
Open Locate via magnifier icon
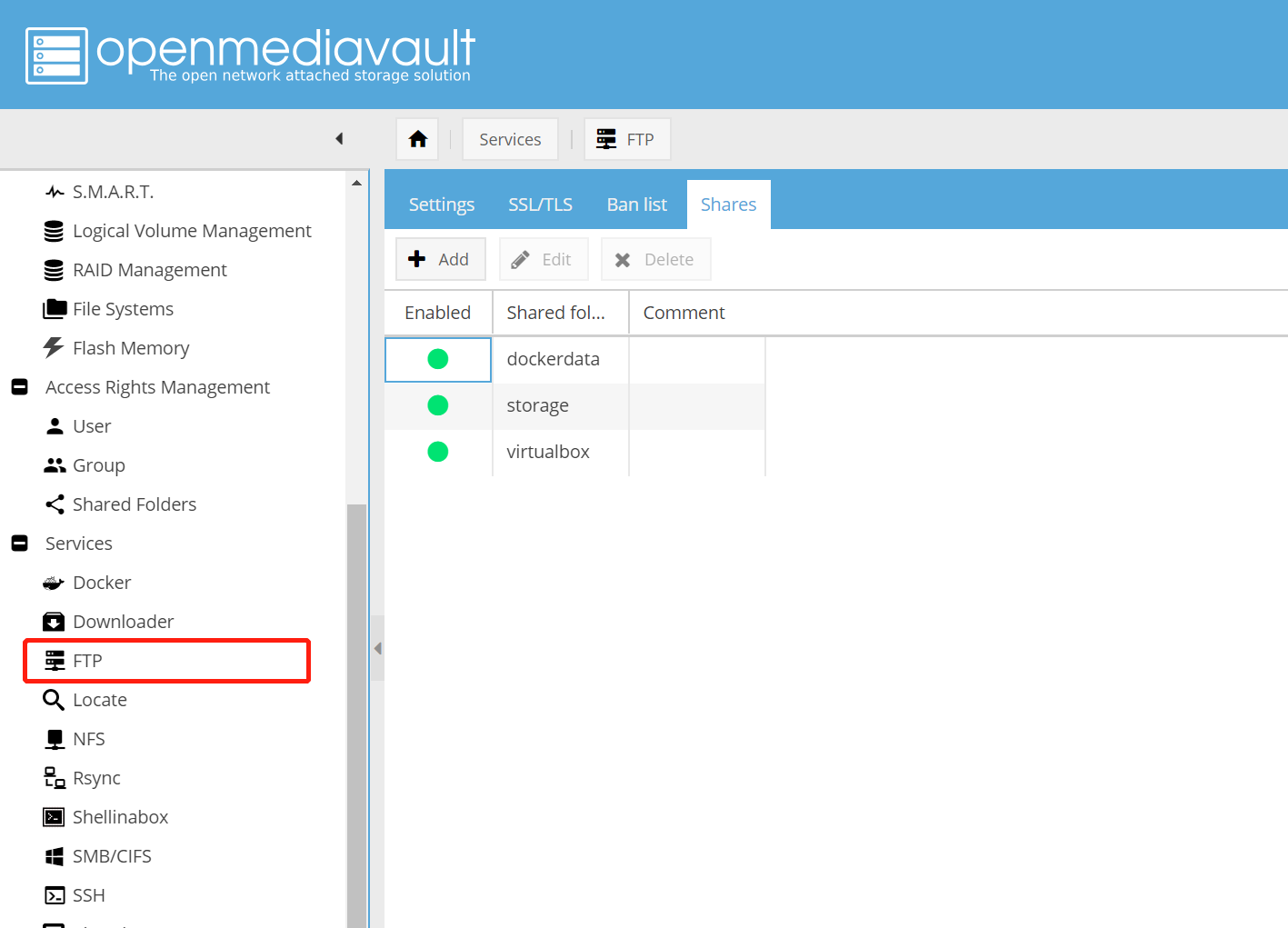pyautogui.click(x=55, y=700)
